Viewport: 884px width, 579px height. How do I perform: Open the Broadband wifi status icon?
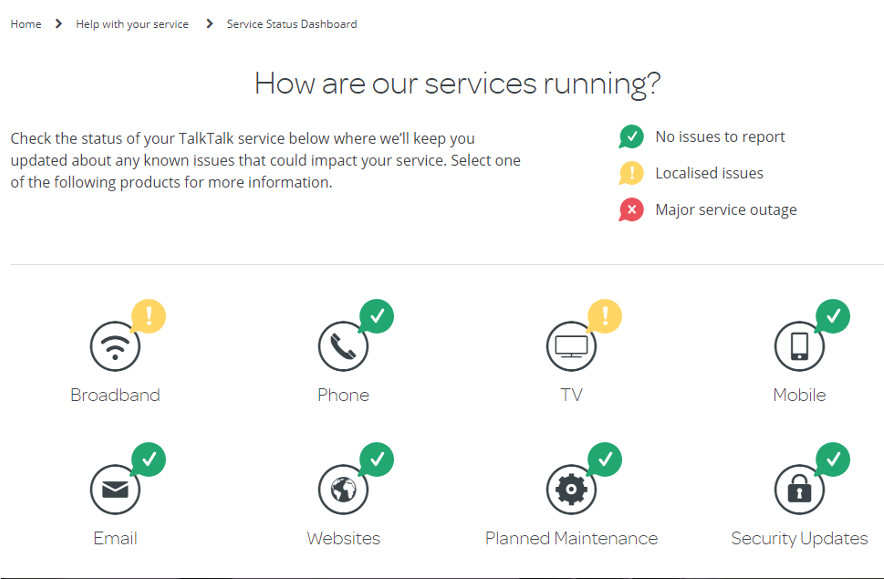tap(115, 346)
